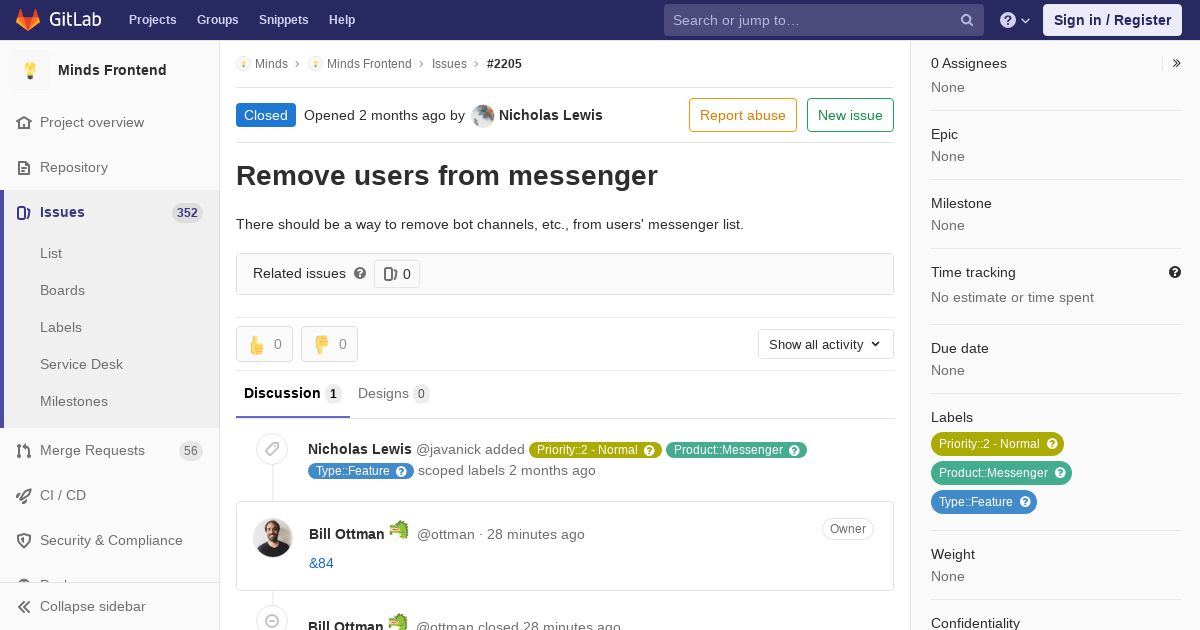Click Nicholas Lewis author name link
The width and height of the screenshot is (1200, 630).
550,115
